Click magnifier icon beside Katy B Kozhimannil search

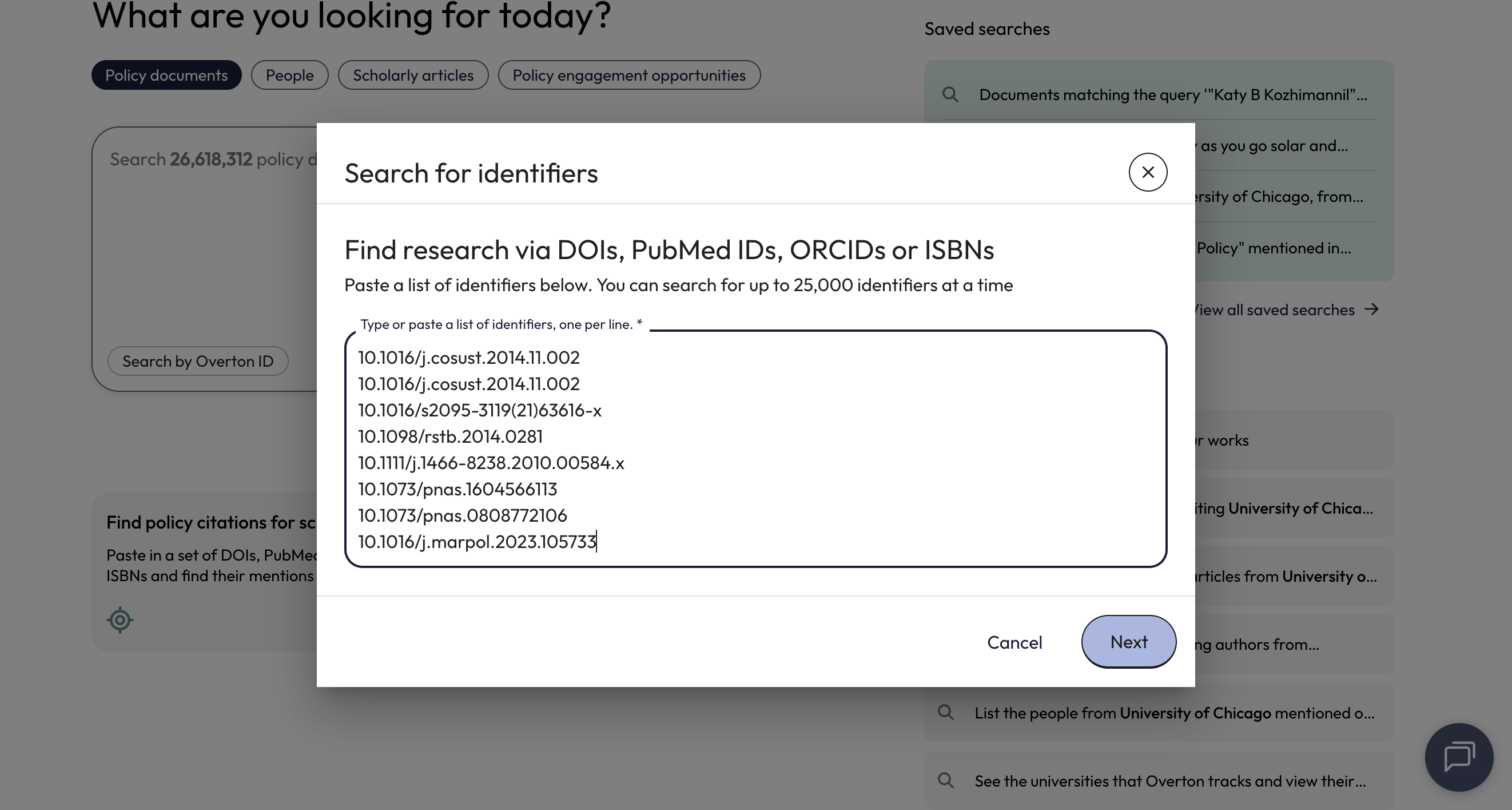(950, 94)
